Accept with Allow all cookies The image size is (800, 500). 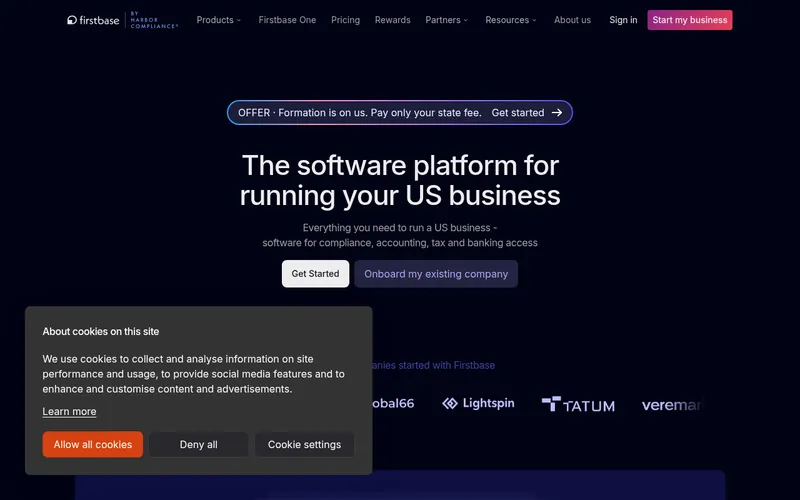(x=93, y=444)
